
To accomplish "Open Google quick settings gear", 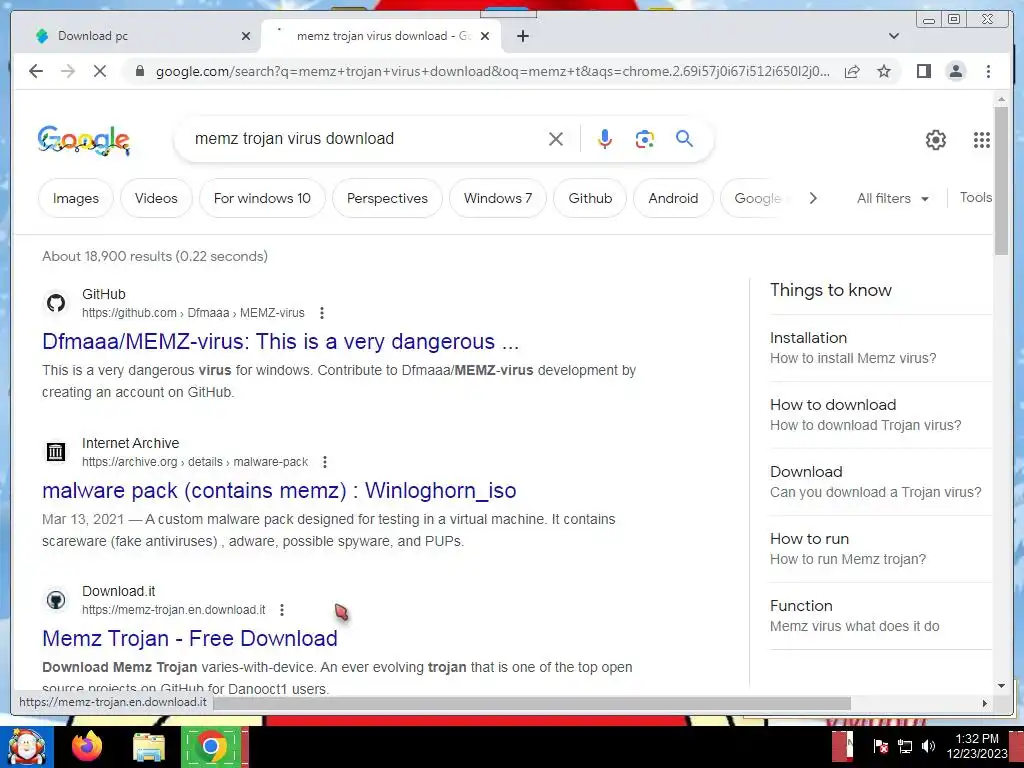I will coord(936,140).
